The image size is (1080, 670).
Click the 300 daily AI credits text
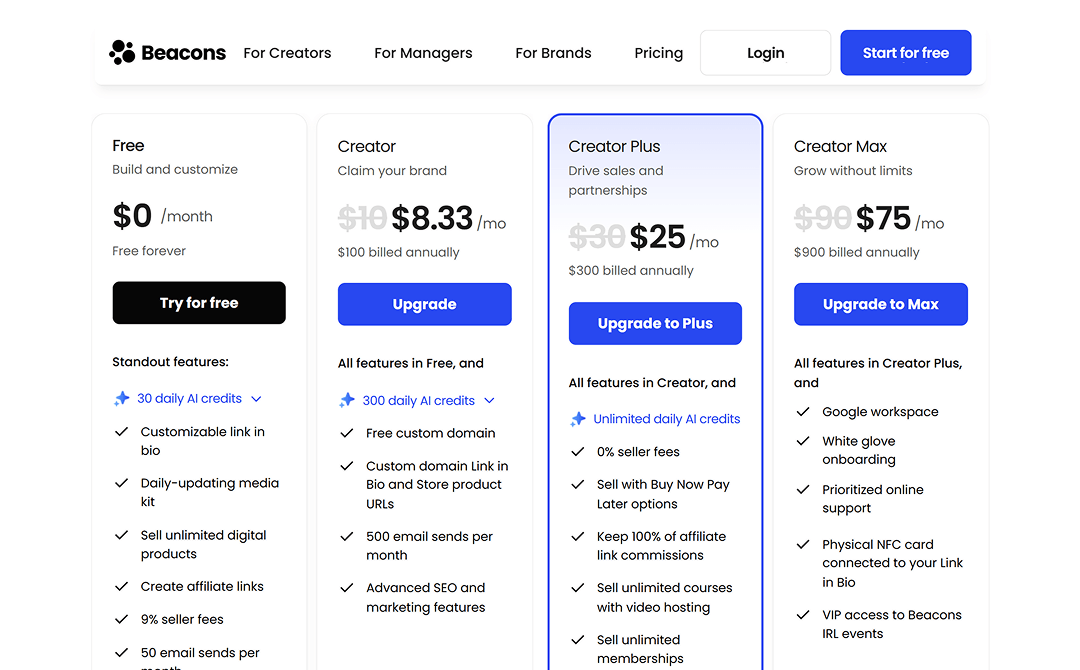419,401
